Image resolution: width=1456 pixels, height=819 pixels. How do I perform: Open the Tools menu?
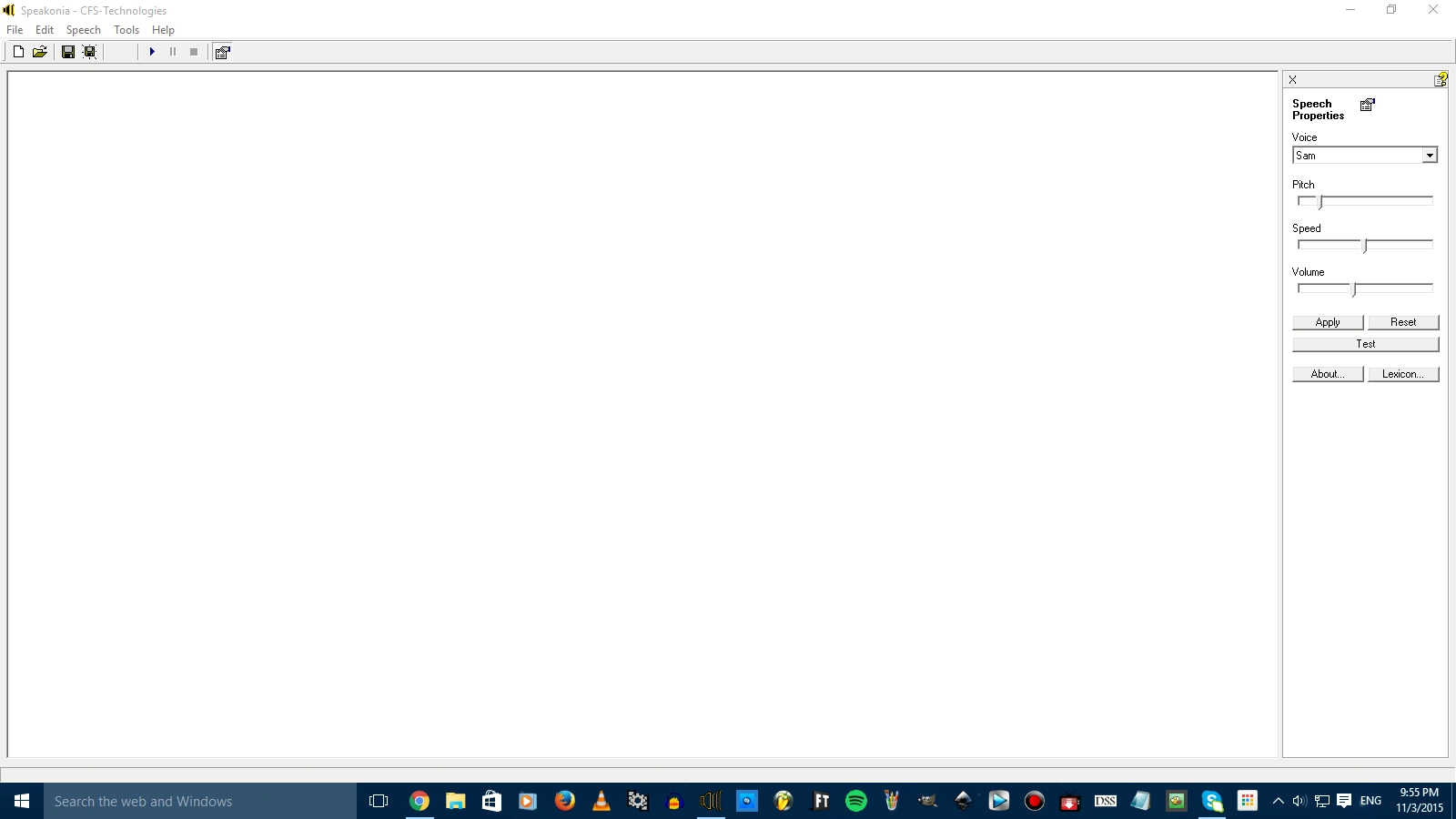[126, 30]
